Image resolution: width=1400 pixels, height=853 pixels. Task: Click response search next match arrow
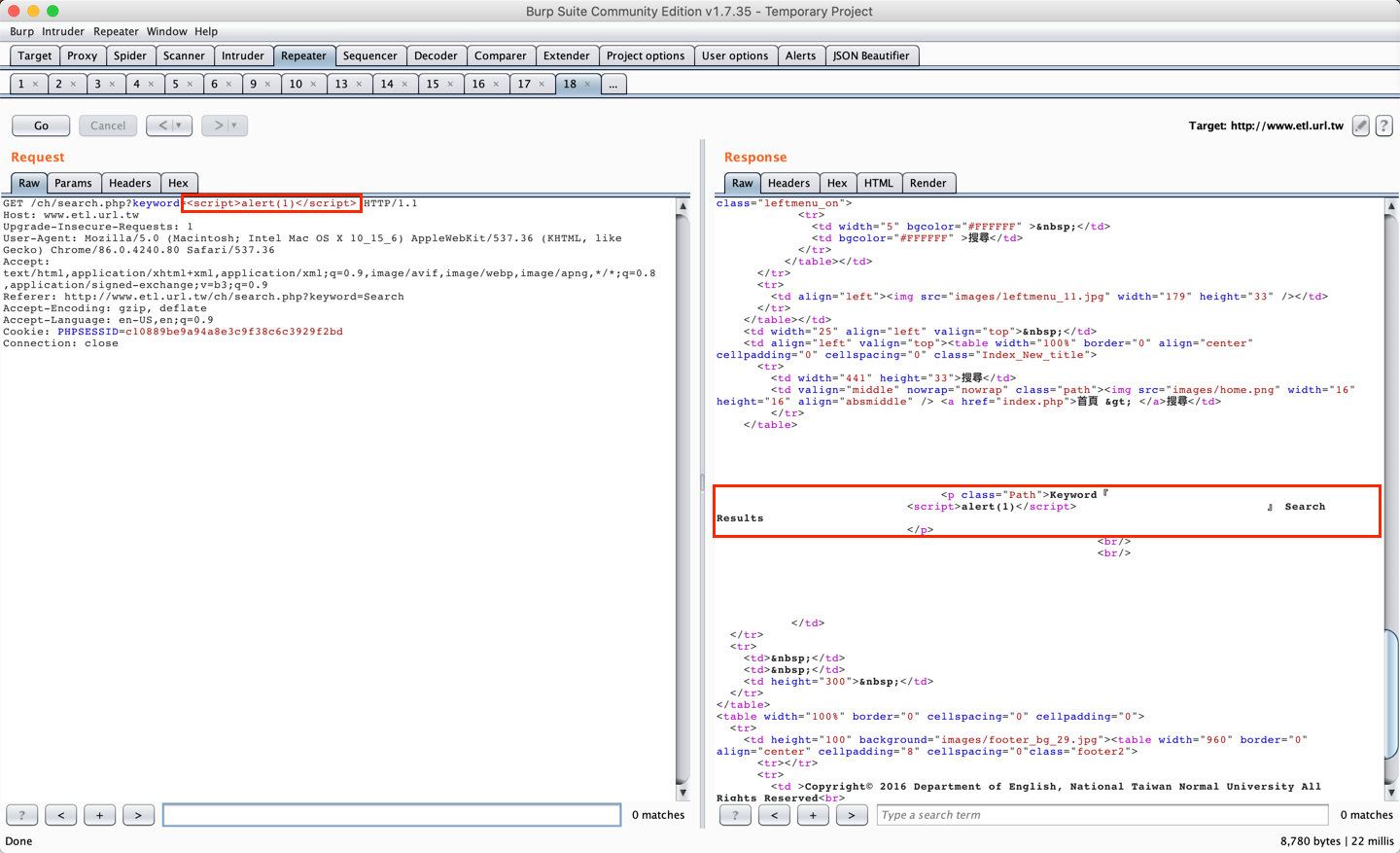(x=852, y=815)
